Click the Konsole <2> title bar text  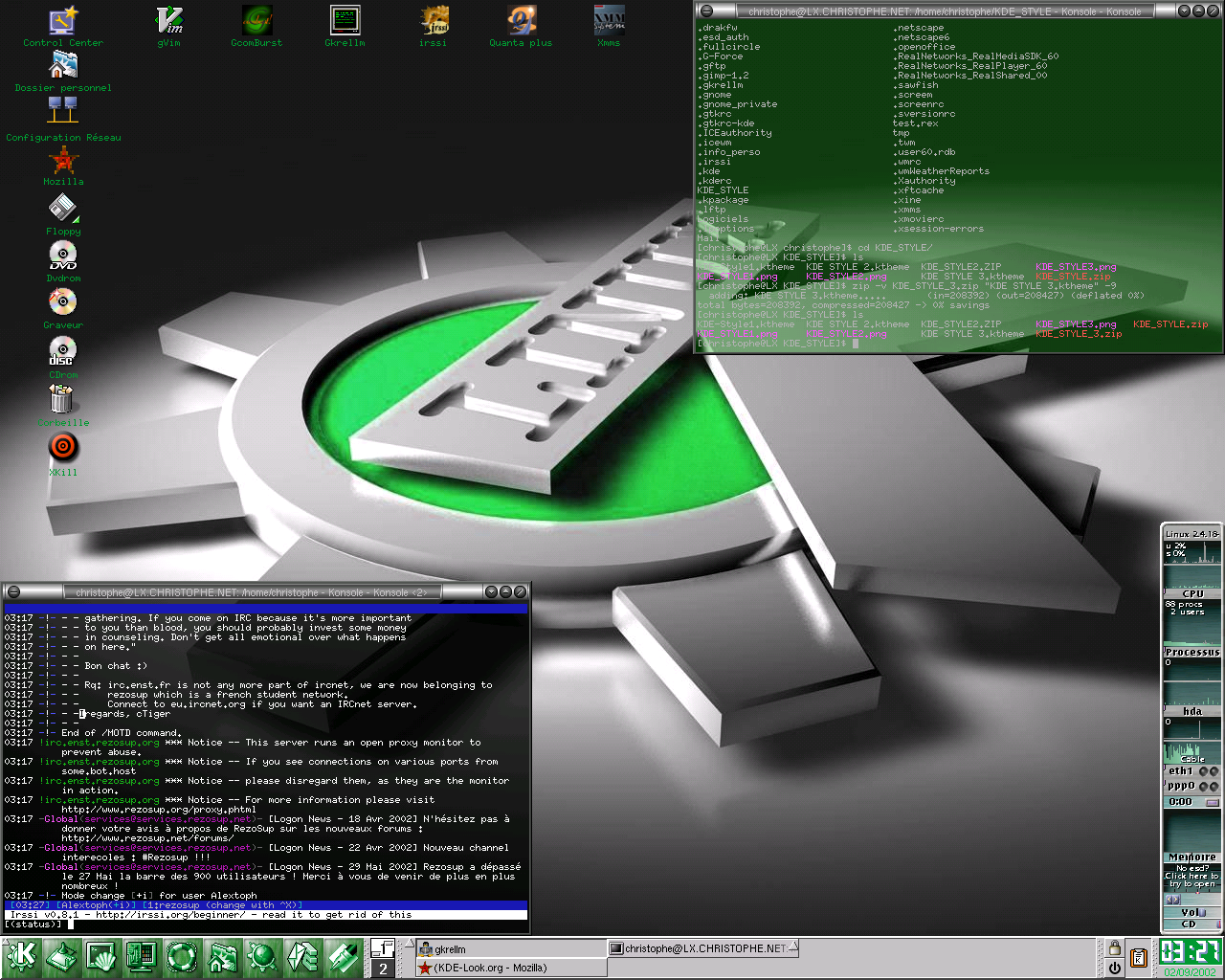tap(252, 592)
